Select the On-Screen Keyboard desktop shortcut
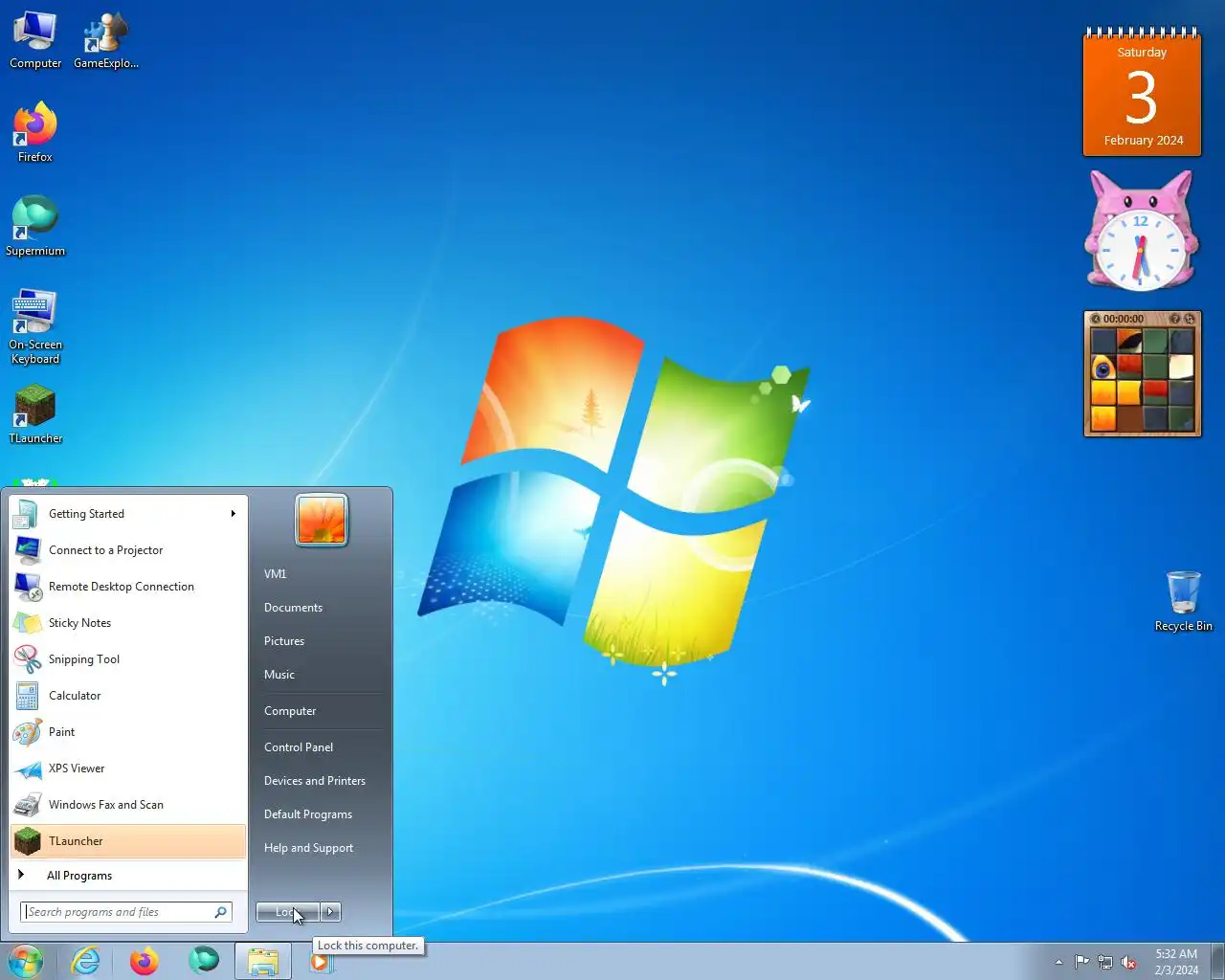The height and width of the screenshot is (980, 1225). 35,326
